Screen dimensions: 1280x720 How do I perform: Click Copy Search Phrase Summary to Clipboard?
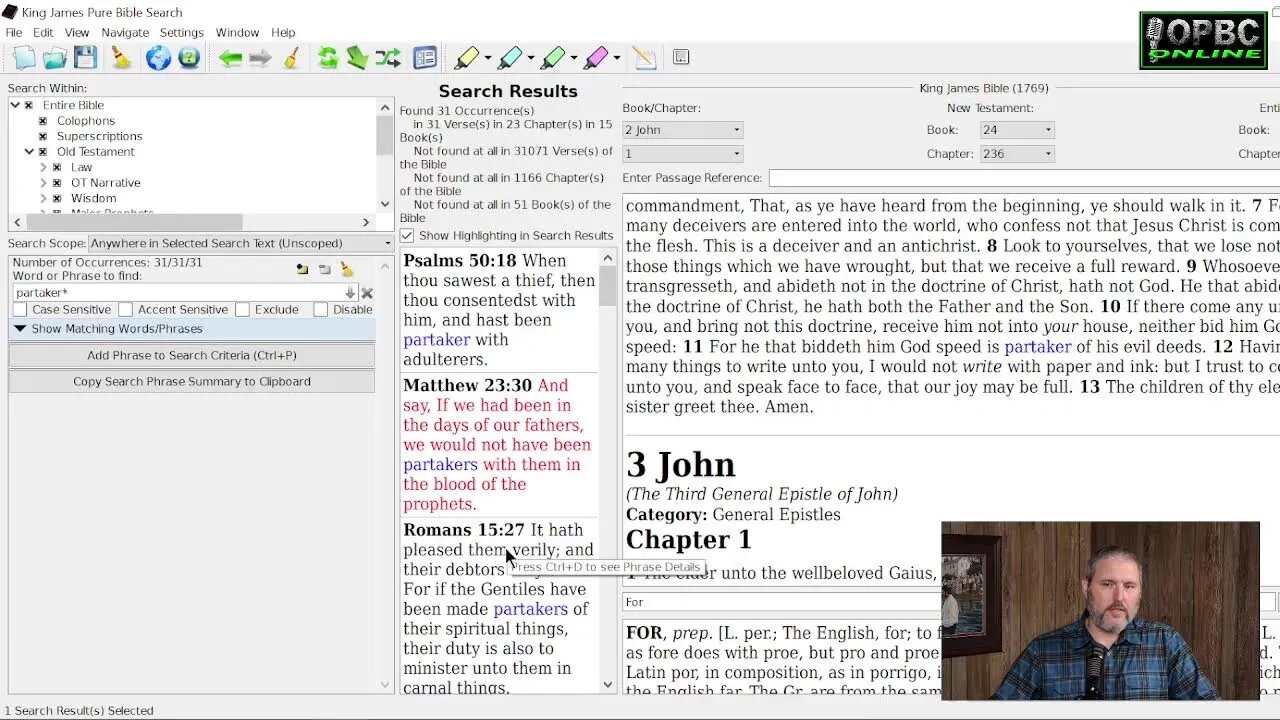192,381
